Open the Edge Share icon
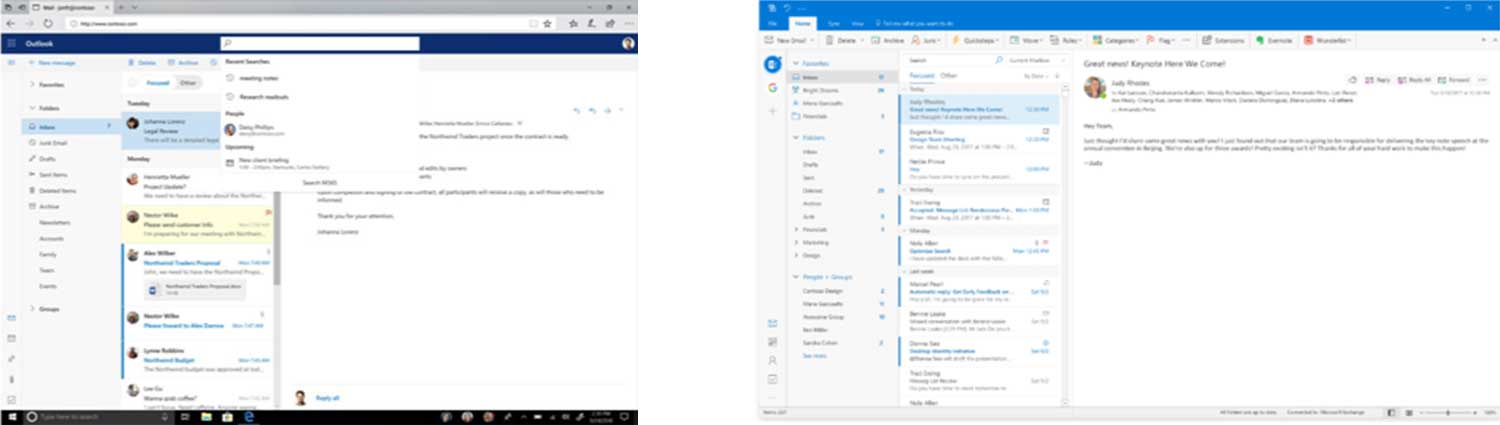1500x425 pixels. (x=610, y=22)
